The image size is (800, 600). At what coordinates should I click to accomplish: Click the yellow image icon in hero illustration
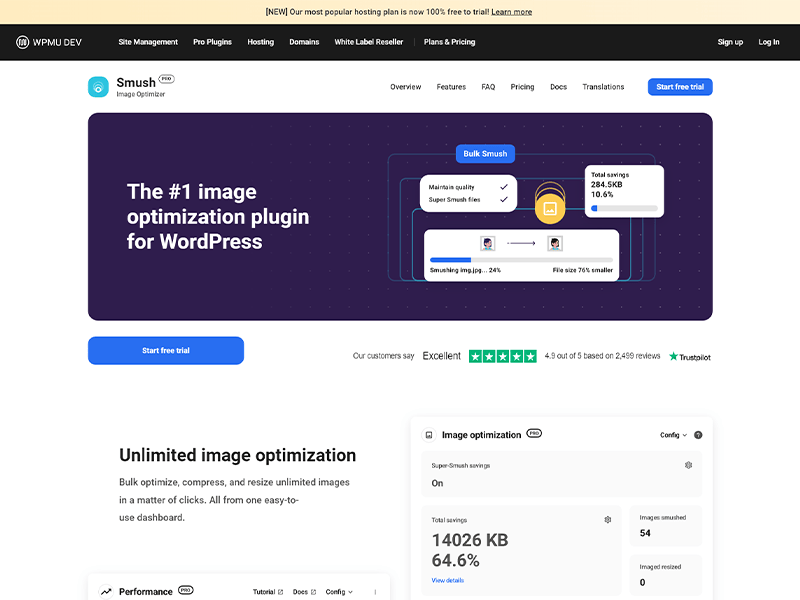point(550,208)
